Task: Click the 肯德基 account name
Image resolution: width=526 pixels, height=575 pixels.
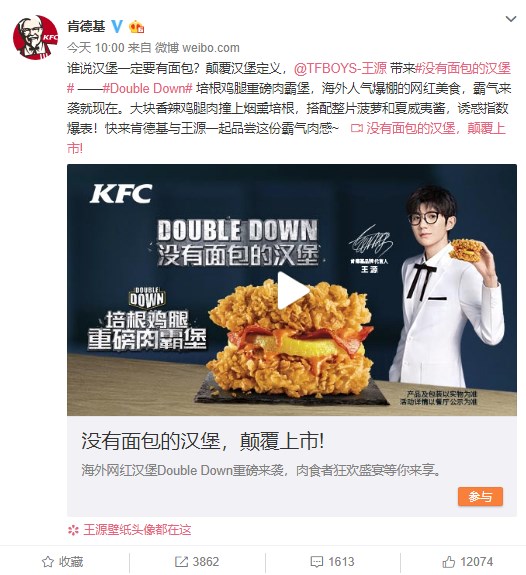Action: tap(86, 26)
